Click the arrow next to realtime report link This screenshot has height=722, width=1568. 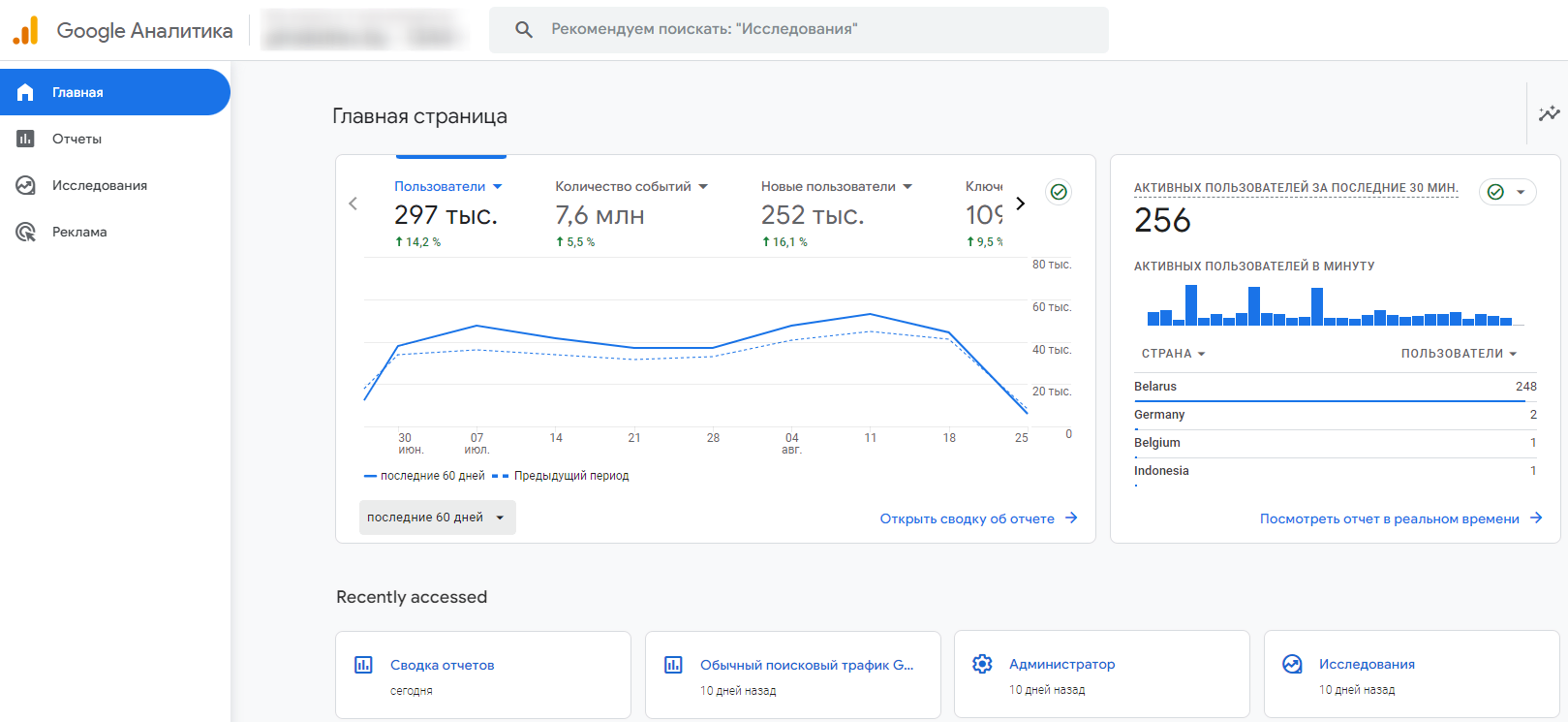click(x=1536, y=518)
